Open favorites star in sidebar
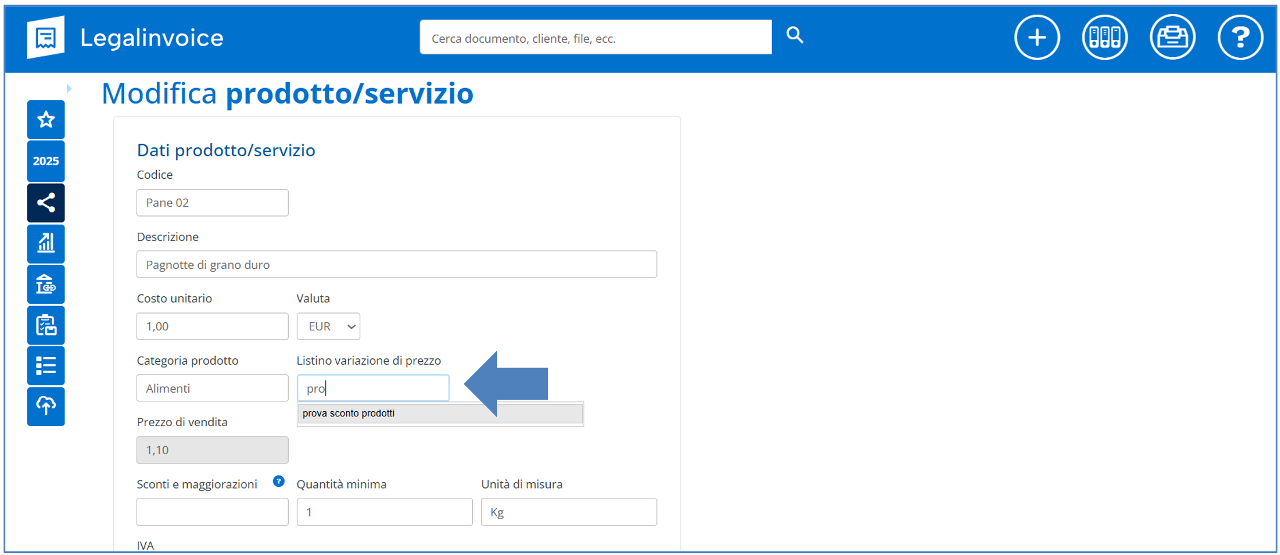 click(46, 120)
